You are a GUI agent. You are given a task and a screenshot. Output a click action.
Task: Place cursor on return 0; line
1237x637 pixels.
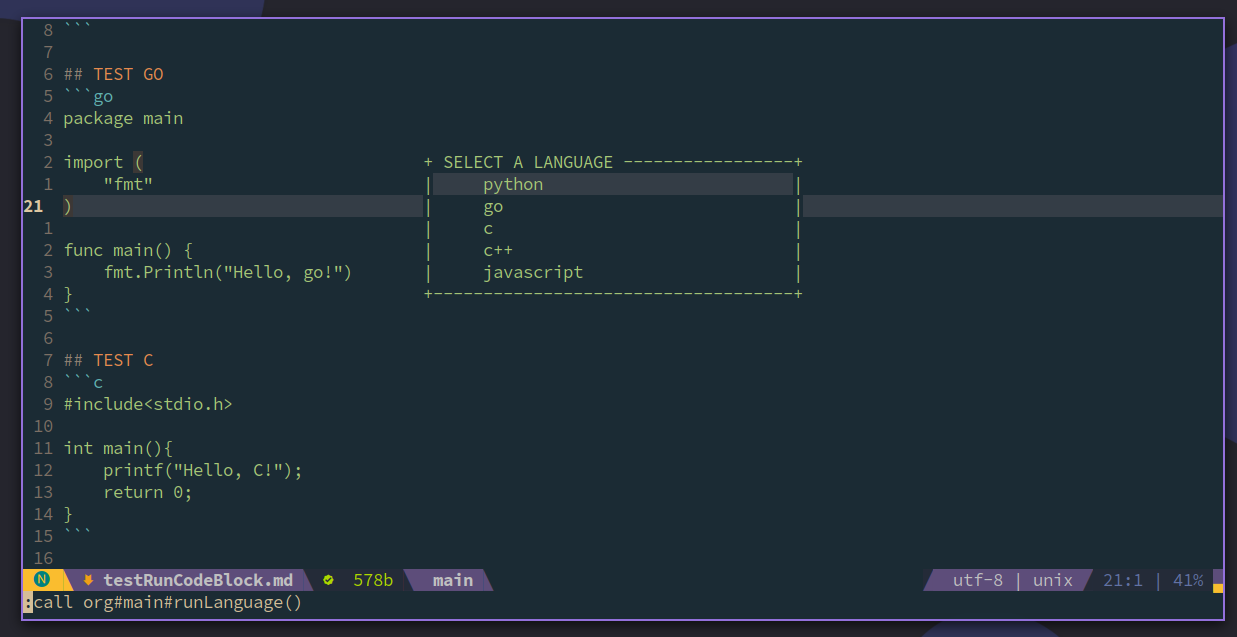pyautogui.click(x=148, y=492)
